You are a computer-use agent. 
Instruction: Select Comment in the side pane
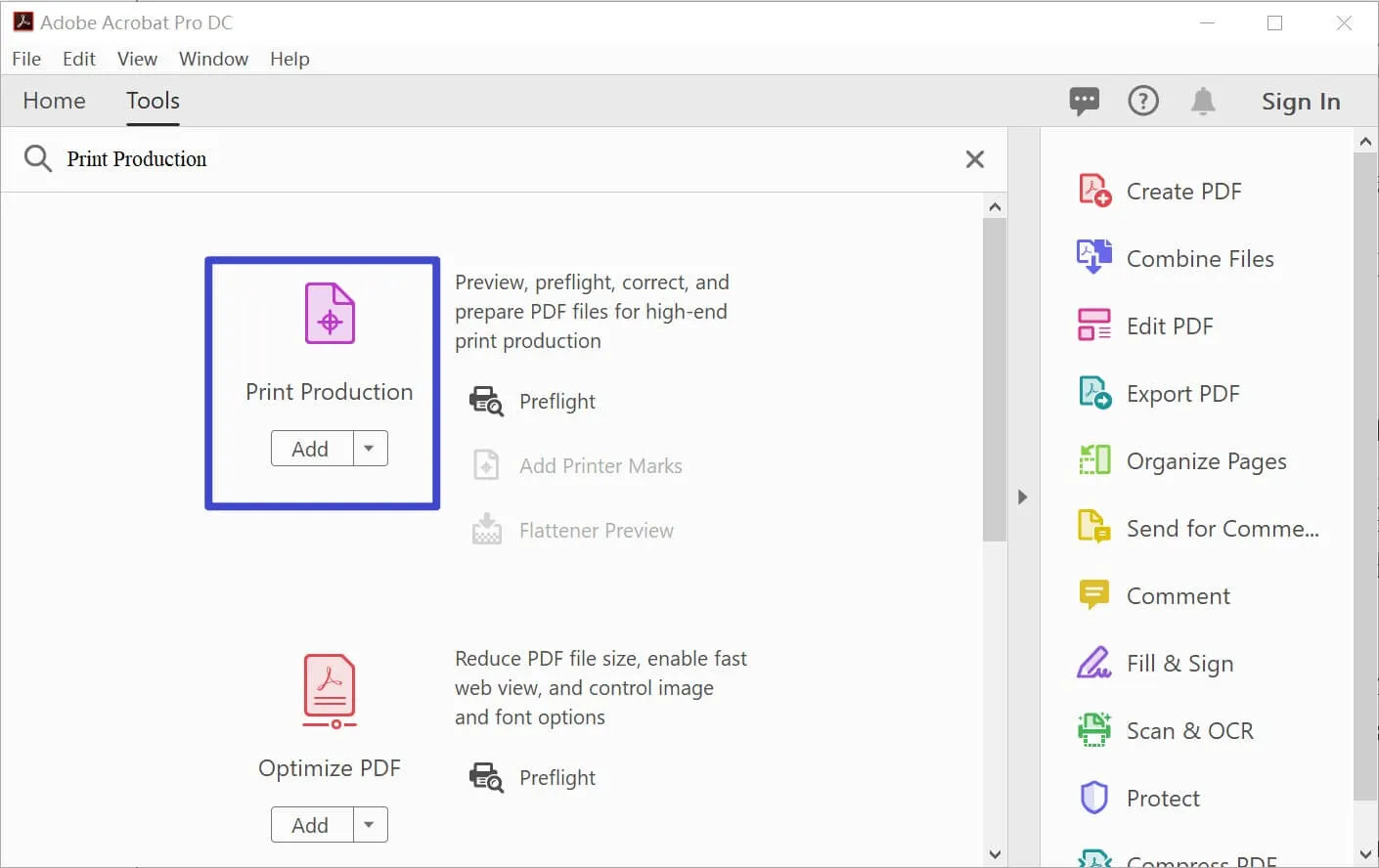pos(1179,596)
